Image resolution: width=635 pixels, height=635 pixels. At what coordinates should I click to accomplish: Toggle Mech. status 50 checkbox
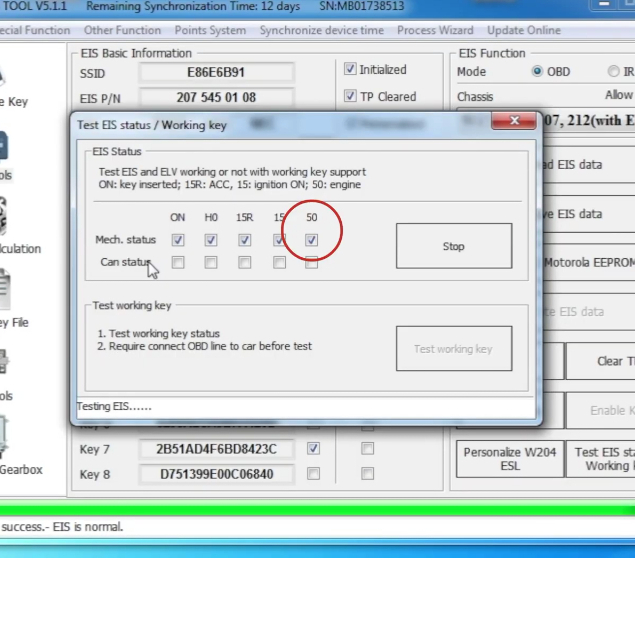click(312, 240)
